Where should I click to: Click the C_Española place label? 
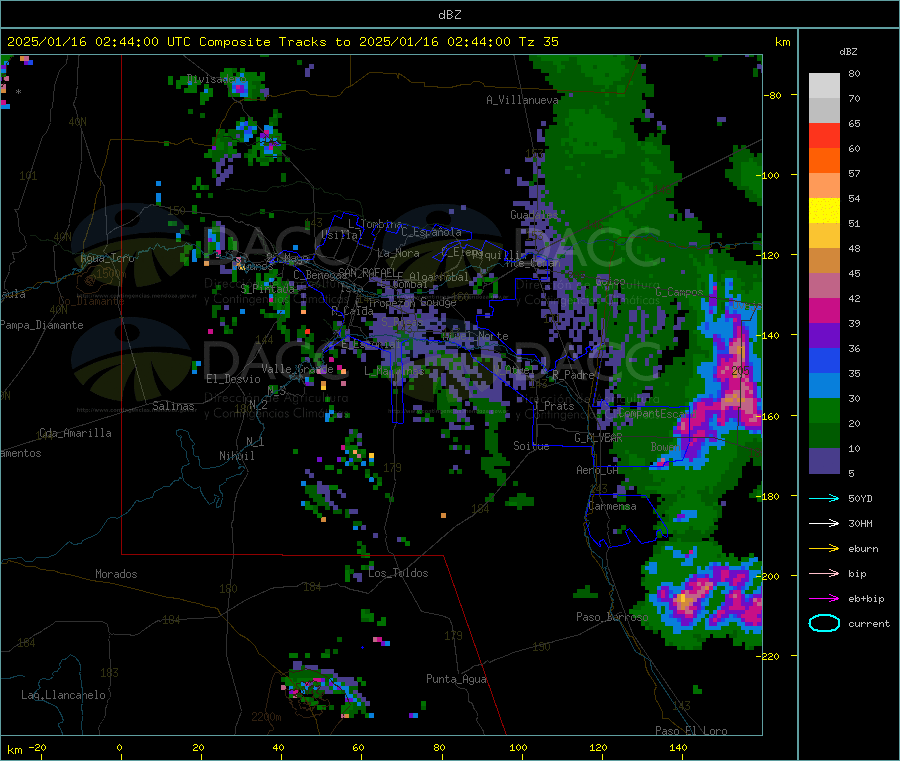point(431,232)
